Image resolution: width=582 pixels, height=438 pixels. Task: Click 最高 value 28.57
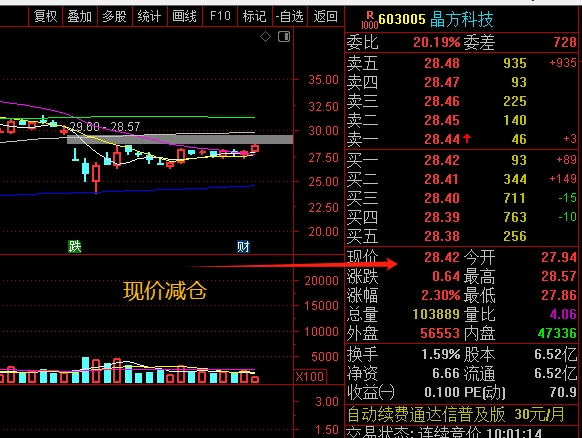click(559, 276)
